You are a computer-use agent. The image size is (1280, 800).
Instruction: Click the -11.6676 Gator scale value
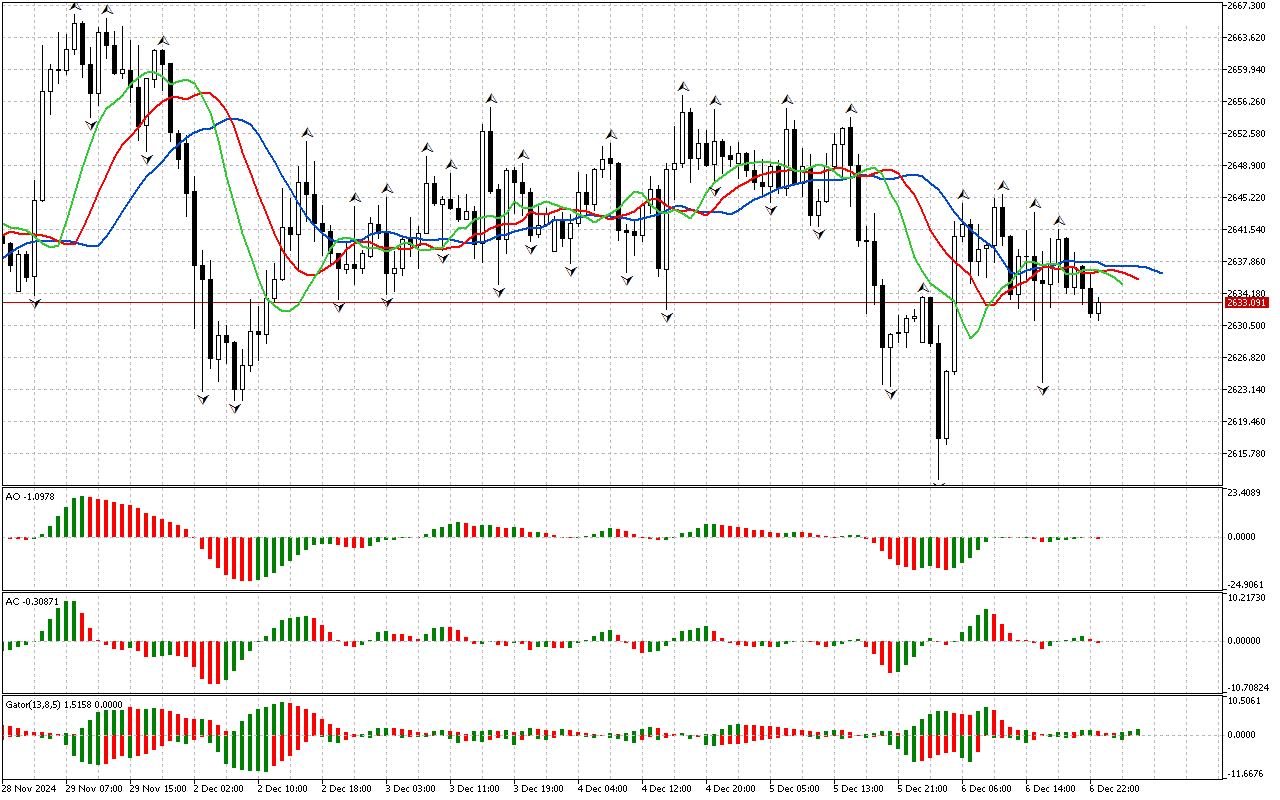(1247, 774)
